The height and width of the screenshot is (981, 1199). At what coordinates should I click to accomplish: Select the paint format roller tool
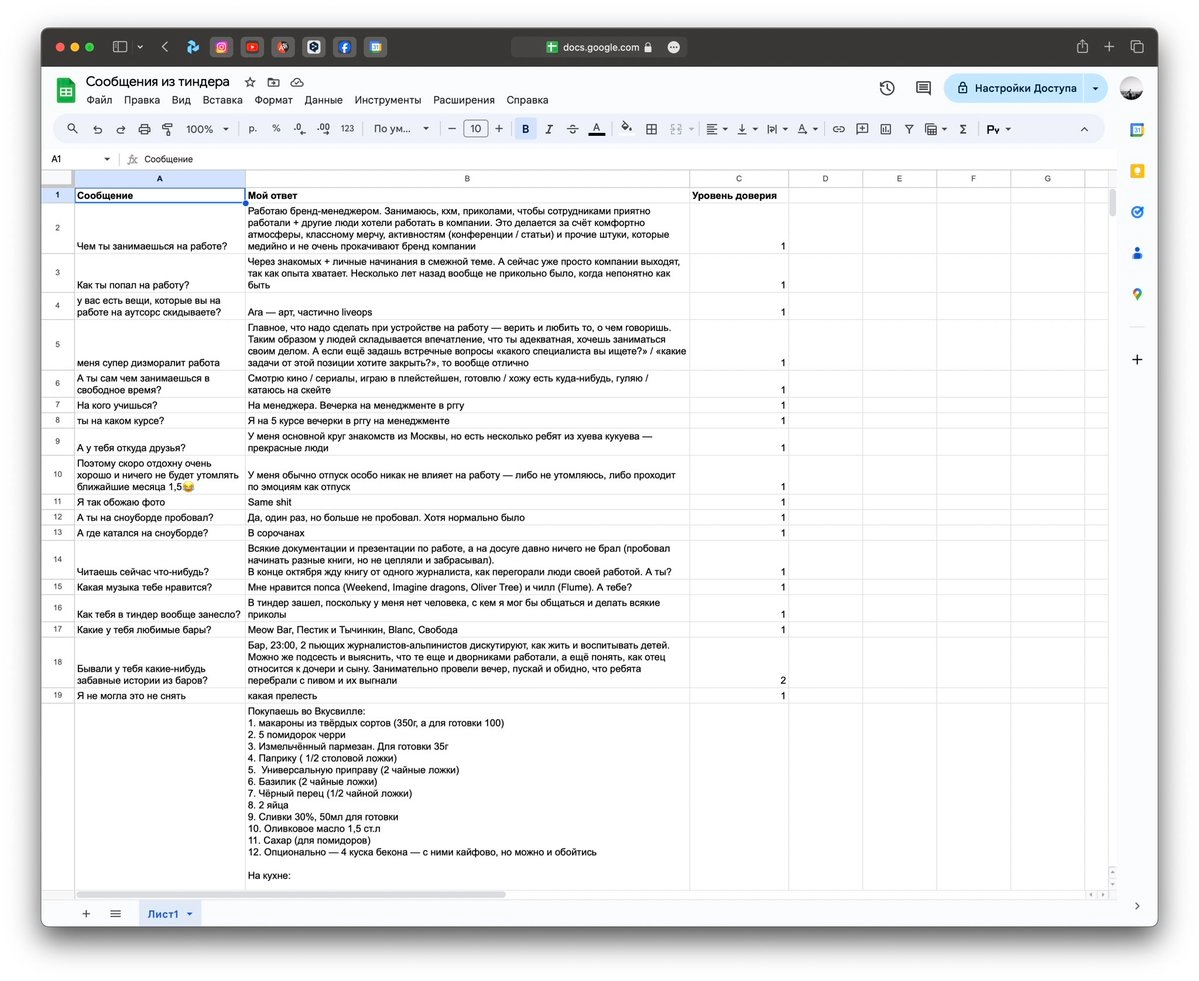click(167, 129)
